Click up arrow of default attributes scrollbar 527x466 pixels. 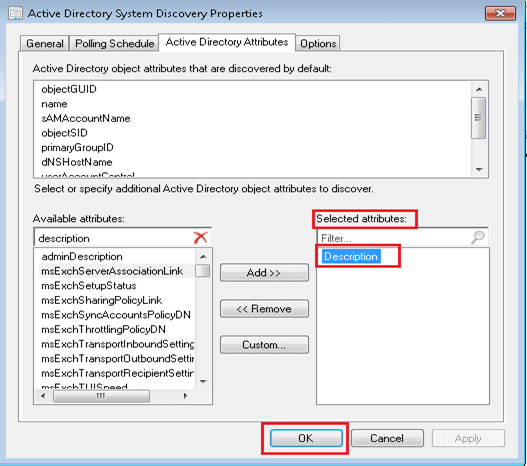click(x=479, y=89)
